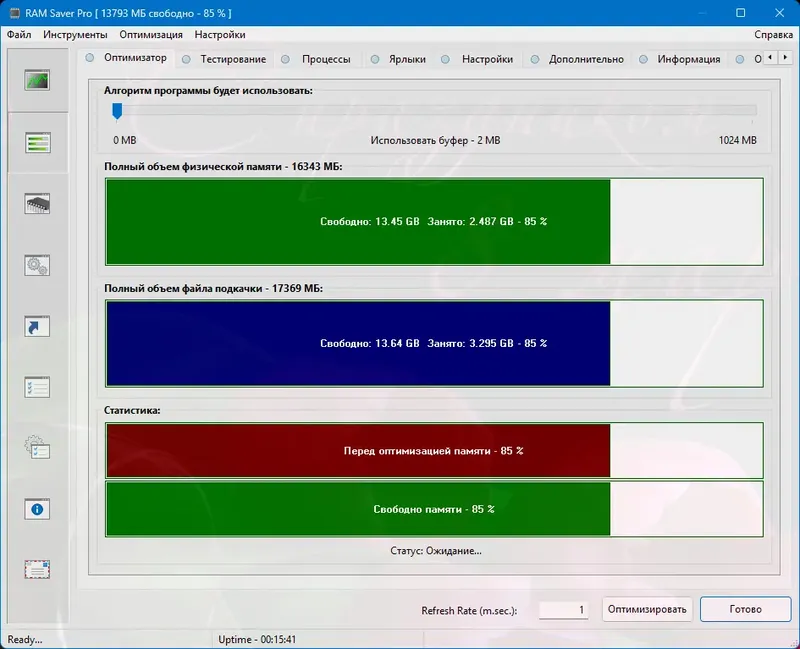Open the RAM chip sidebar icon
The width and height of the screenshot is (800, 649).
[x=37, y=204]
